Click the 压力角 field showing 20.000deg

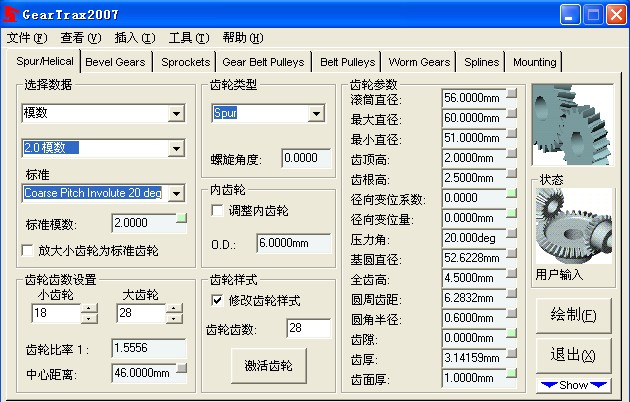tap(474, 238)
